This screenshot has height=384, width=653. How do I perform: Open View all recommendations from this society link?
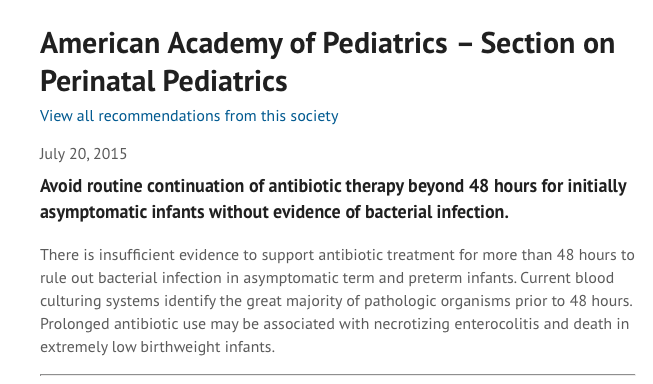click(x=189, y=116)
